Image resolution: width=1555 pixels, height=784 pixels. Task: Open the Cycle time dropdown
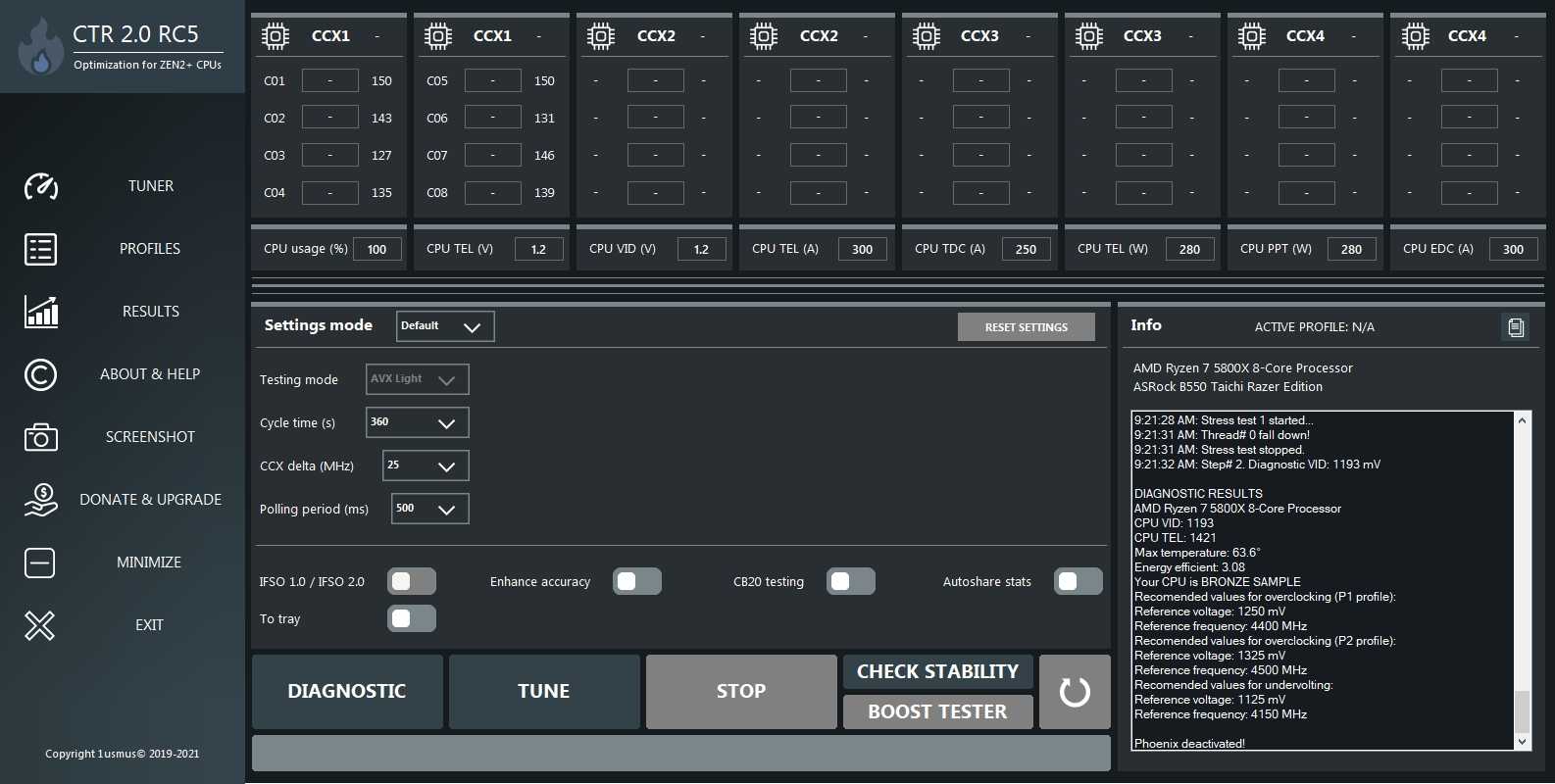[417, 422]
